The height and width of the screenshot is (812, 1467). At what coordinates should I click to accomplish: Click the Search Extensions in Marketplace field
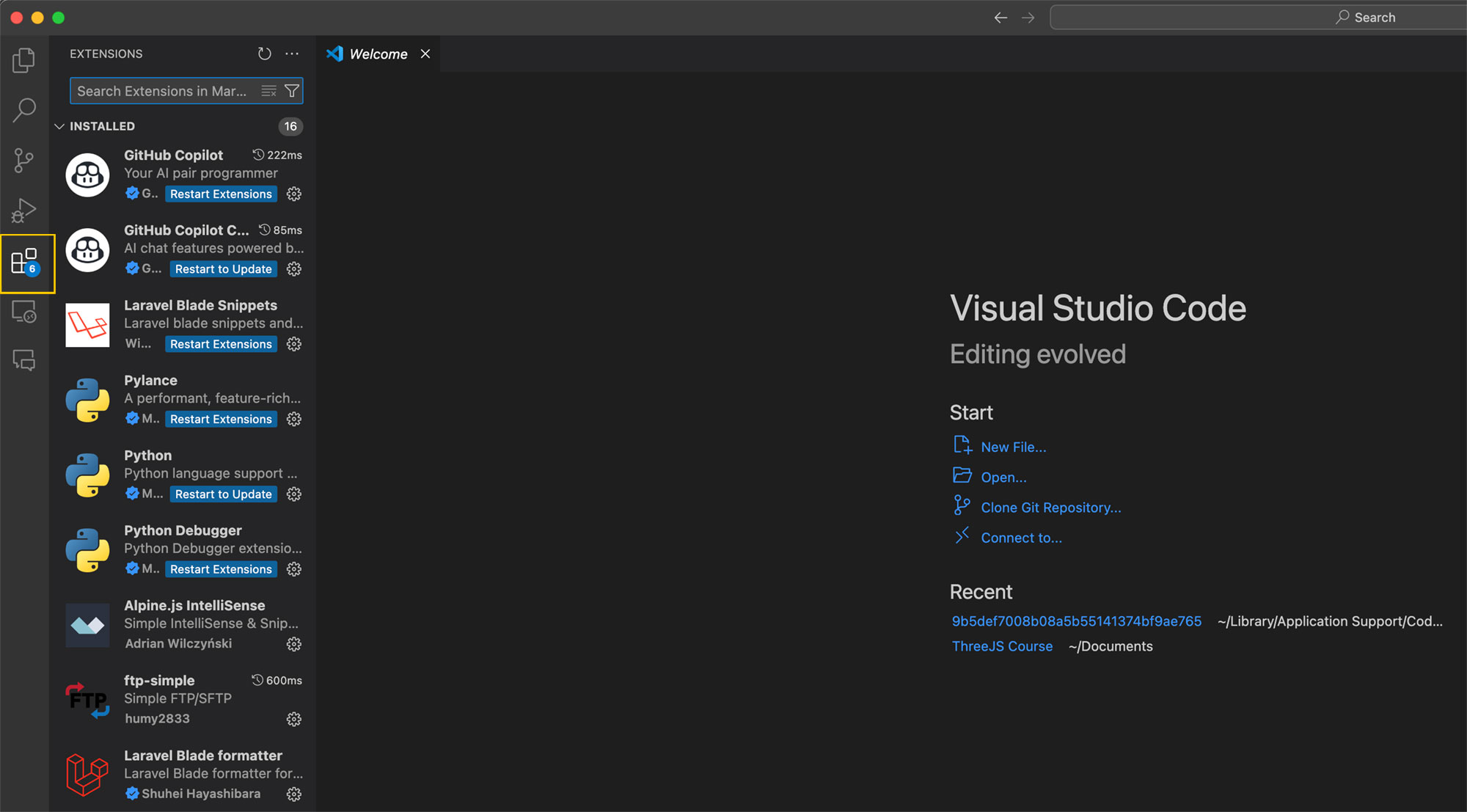tap(186, 91)
